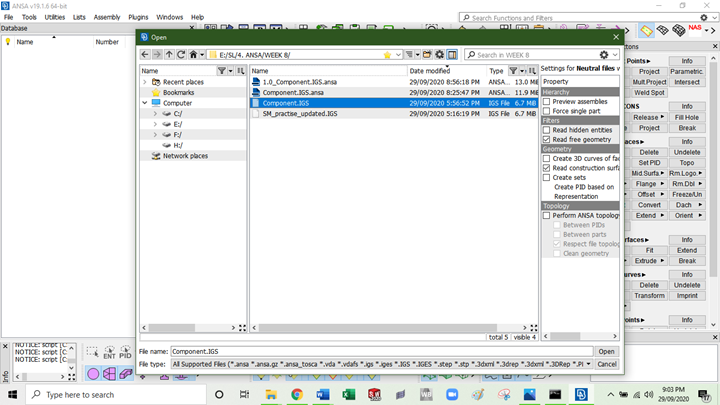
Task: Open Windows Start menu
Action: [x=12, y=394]
